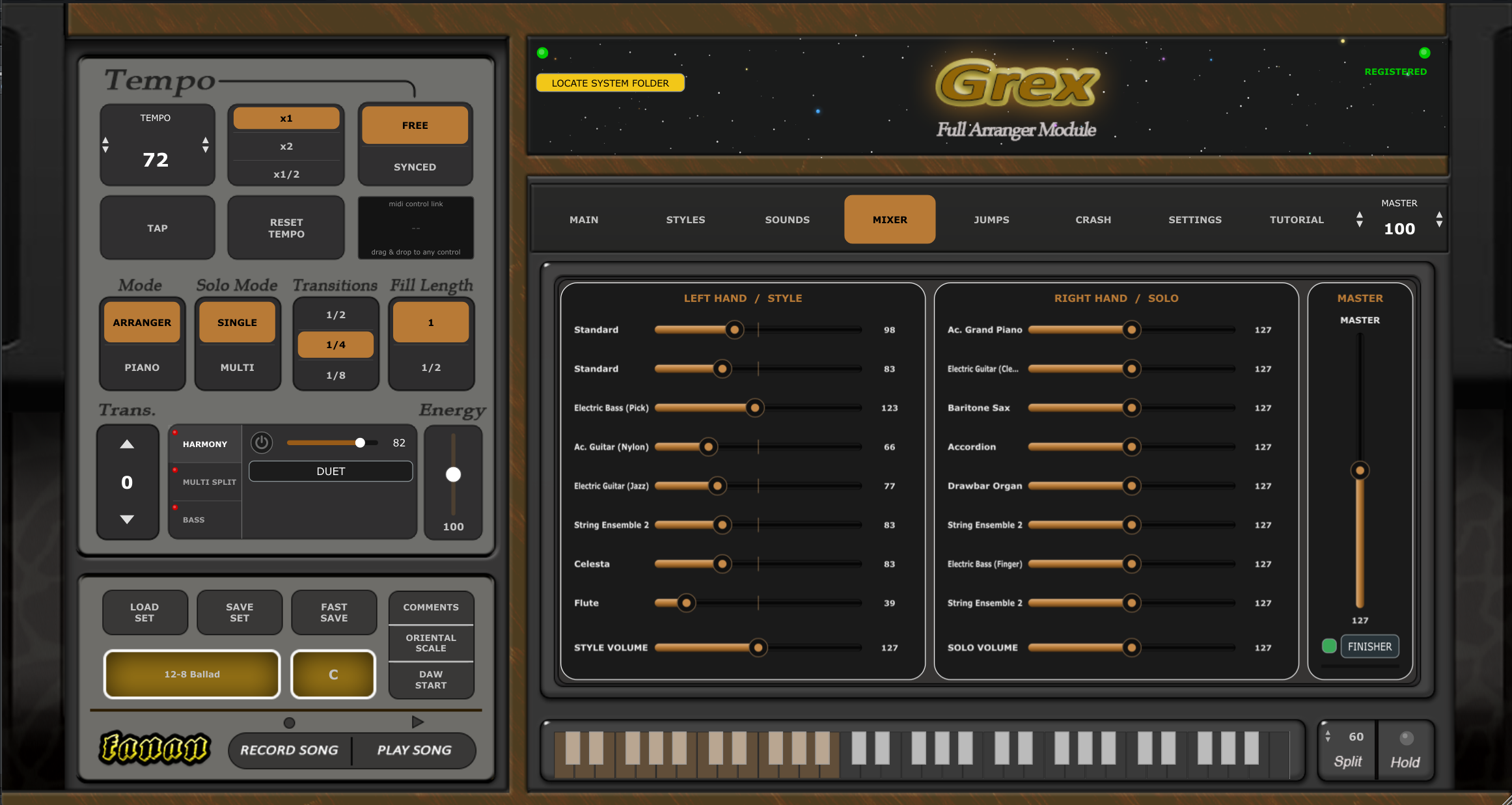Choose 1/4 transition length
Image resolution: width=1512 pixels, height=805 pixels.
tap(336, 344)
